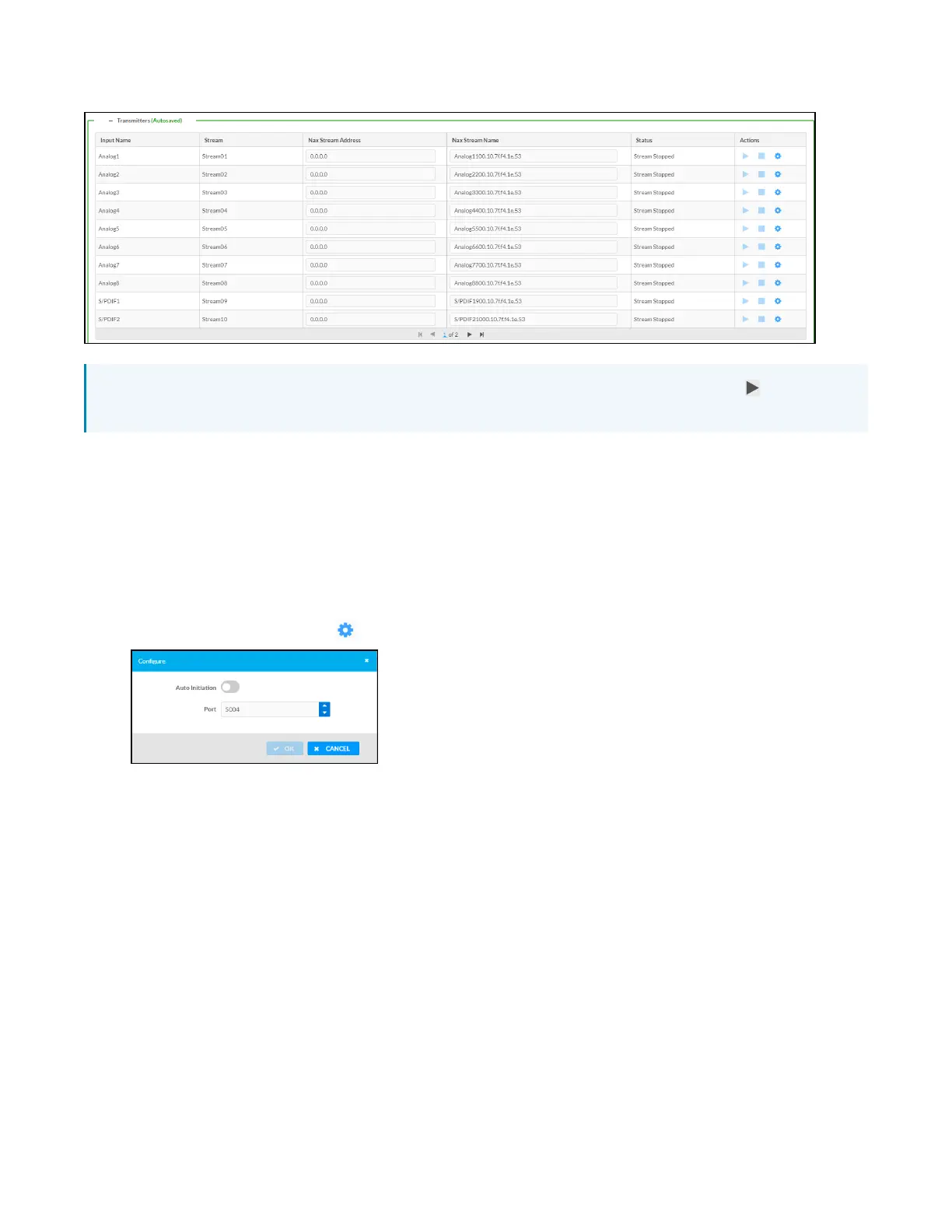Toggle the Auto Initiation switch
952x1232 pixels.
(230, 687)
